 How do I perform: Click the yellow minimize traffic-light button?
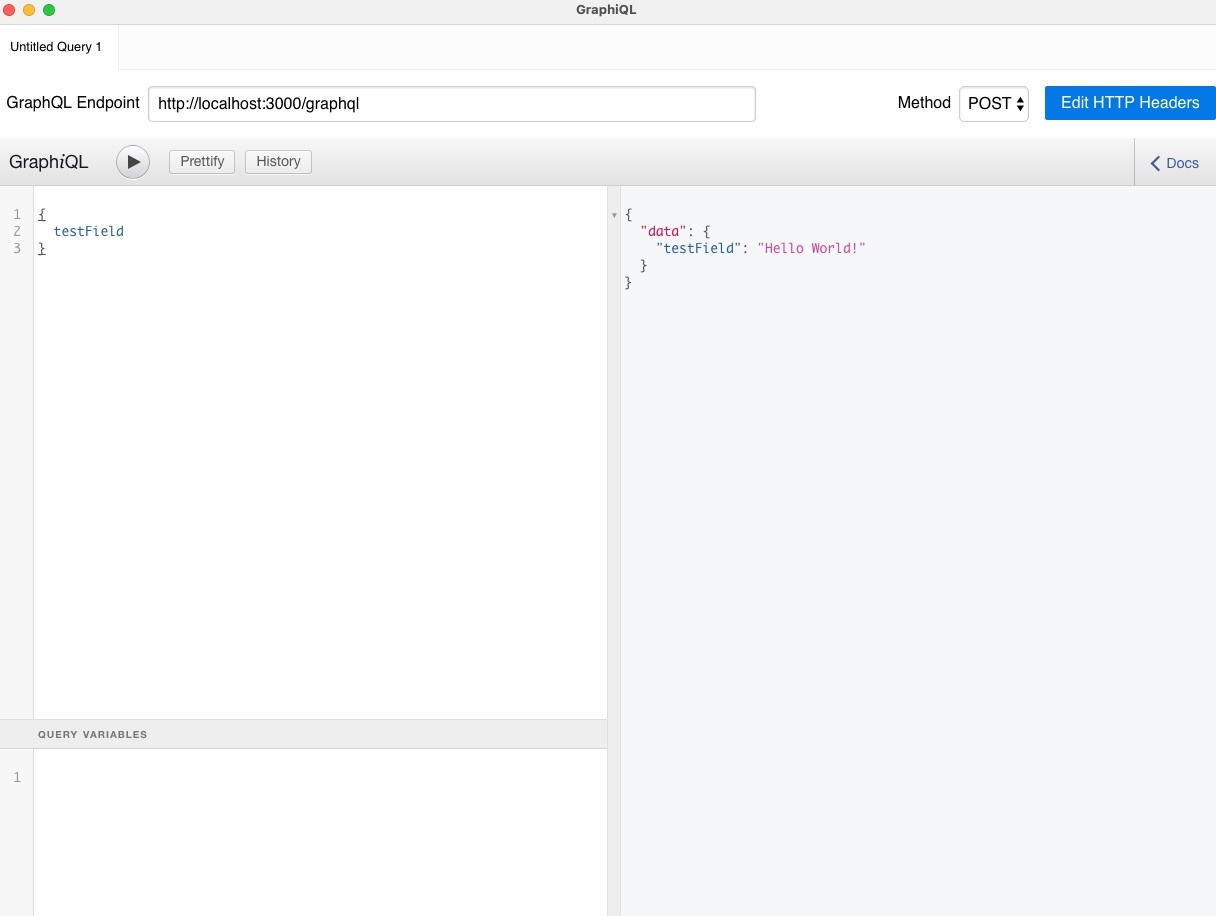click(x=28, y=9)
